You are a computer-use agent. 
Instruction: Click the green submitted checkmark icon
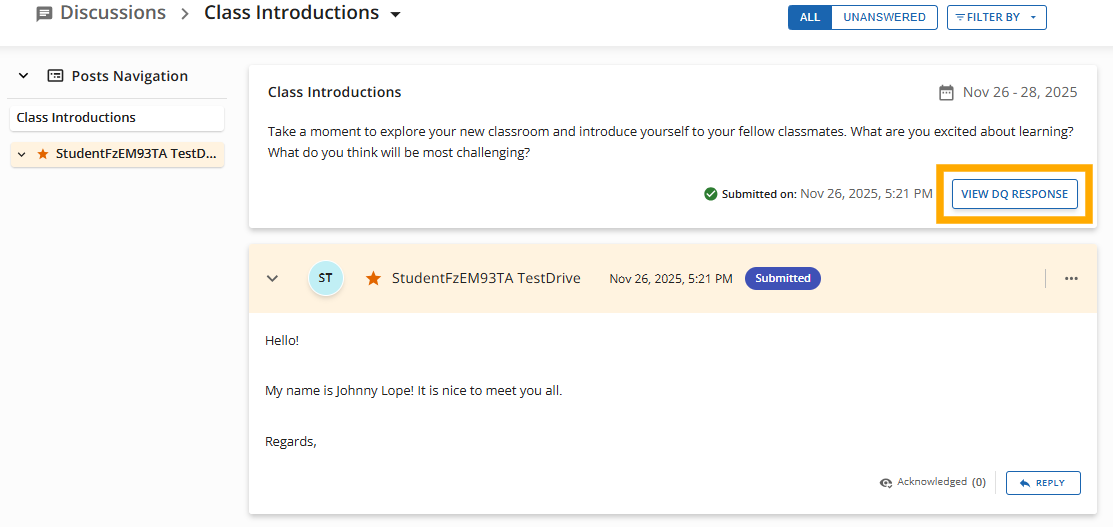[x=710, y=194]
